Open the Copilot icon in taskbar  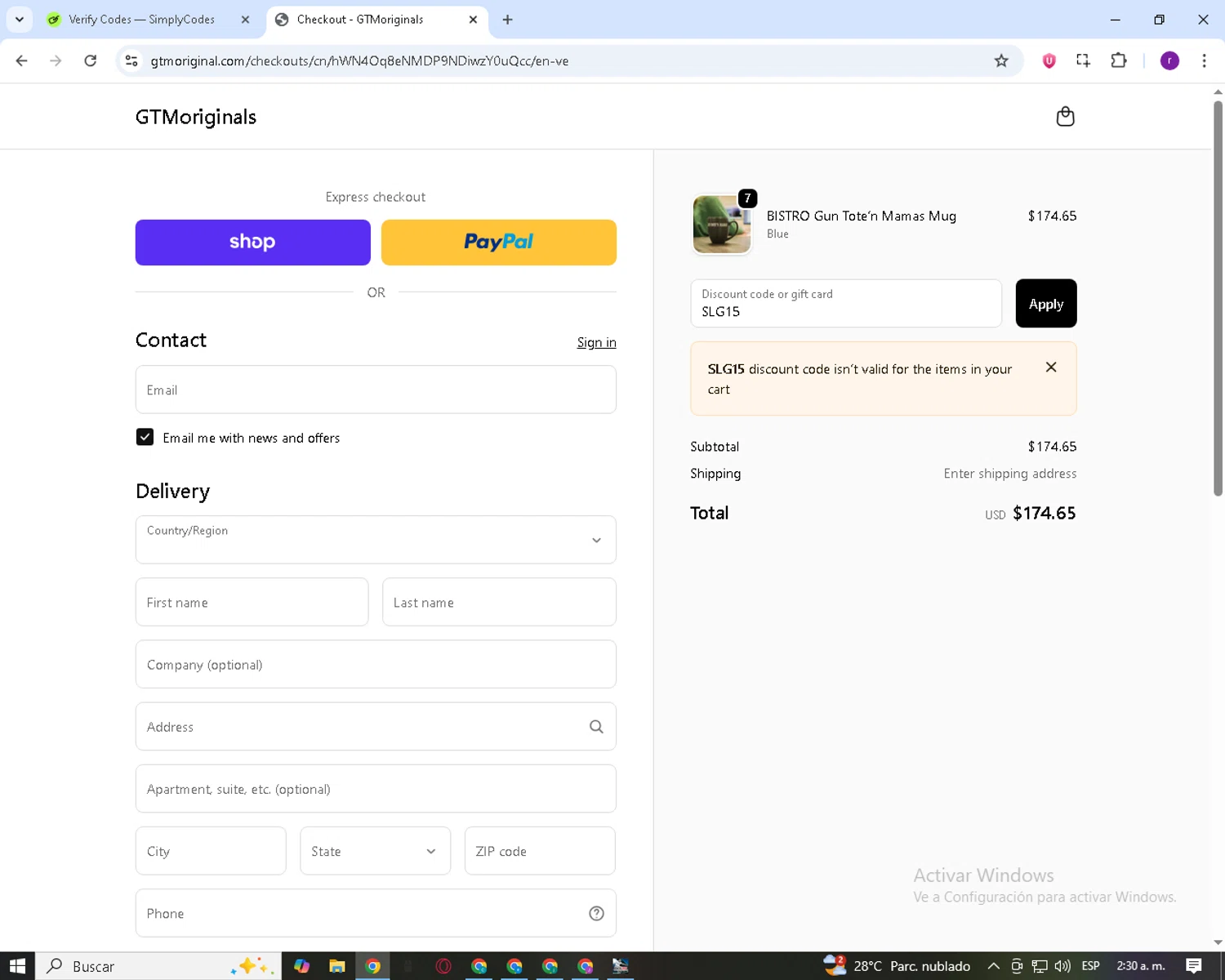pyautogui.click(x=301, y=966)
